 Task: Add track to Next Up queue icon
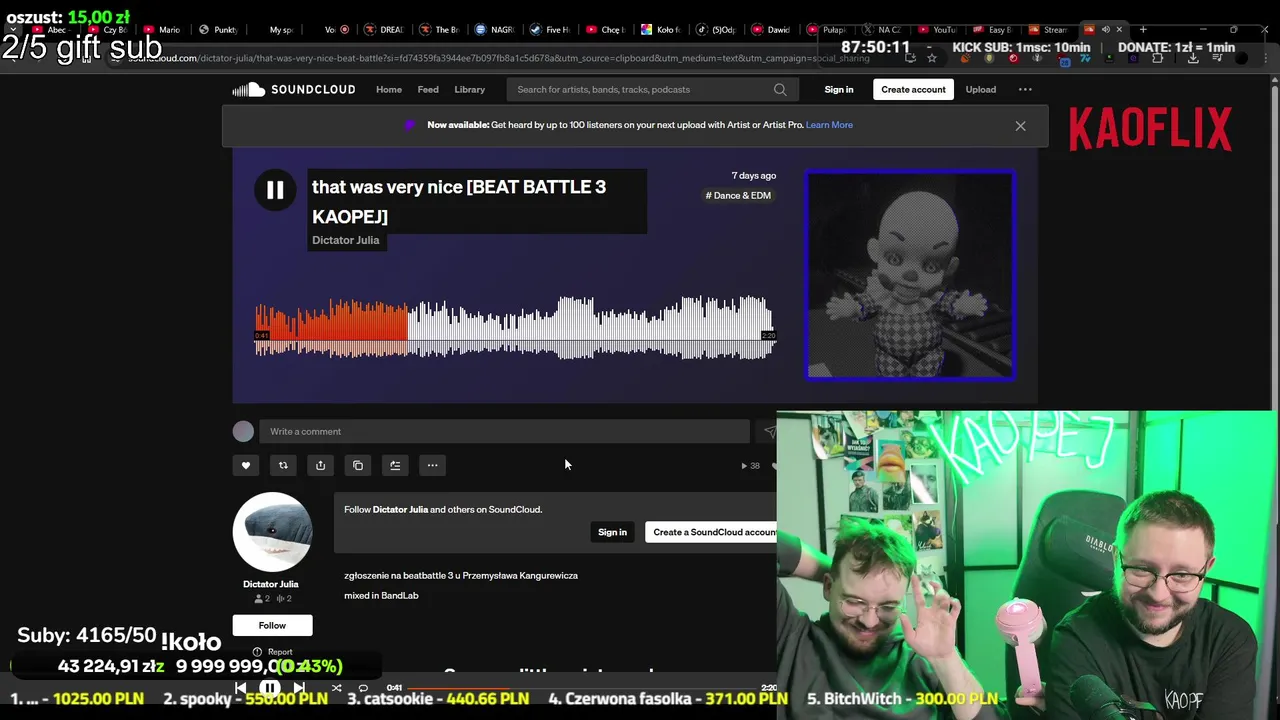tap(395, 465)
